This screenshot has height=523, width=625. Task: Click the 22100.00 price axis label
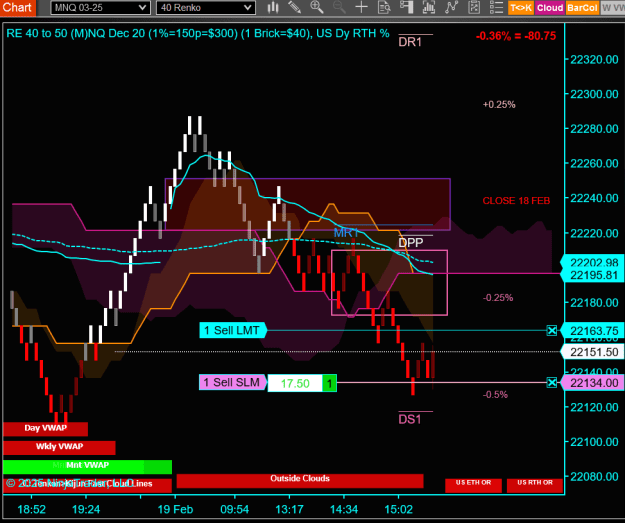594,442
